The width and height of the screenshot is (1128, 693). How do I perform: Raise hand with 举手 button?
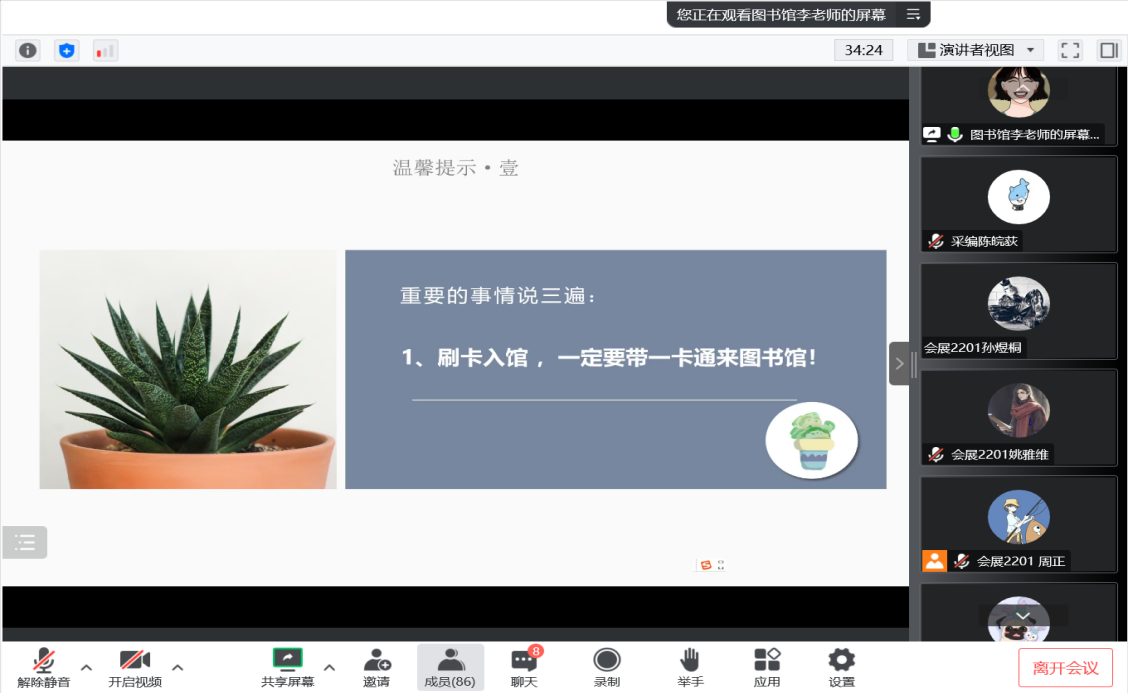pos(690,667)
